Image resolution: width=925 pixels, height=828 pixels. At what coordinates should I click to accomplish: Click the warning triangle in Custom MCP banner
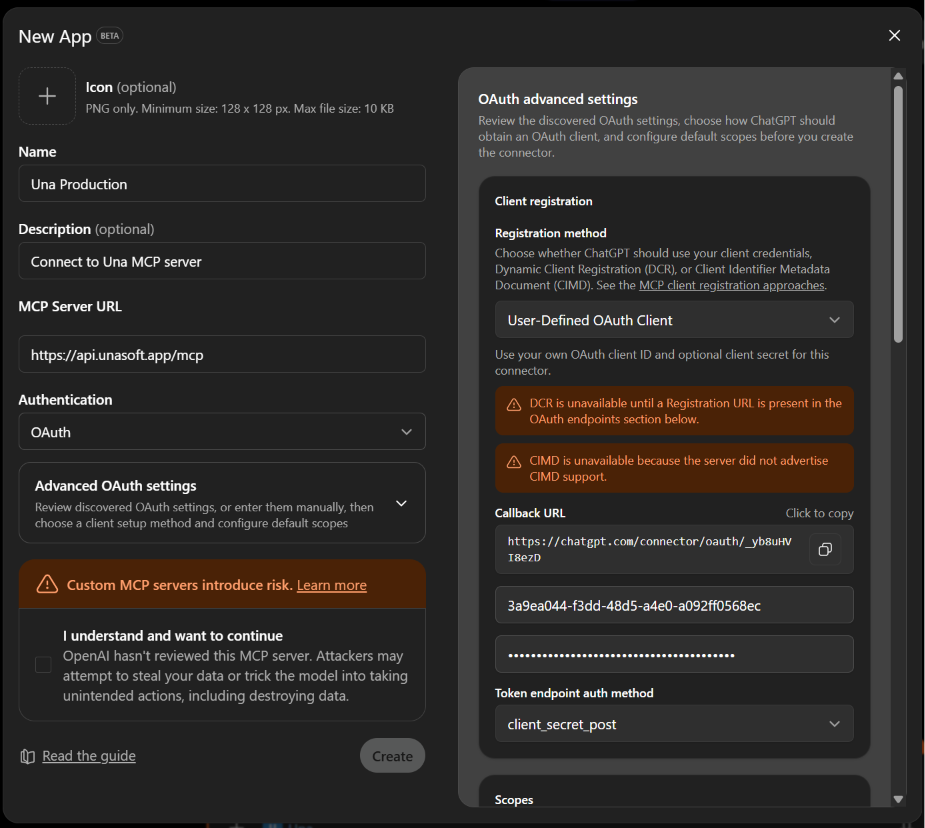[47, 584]
